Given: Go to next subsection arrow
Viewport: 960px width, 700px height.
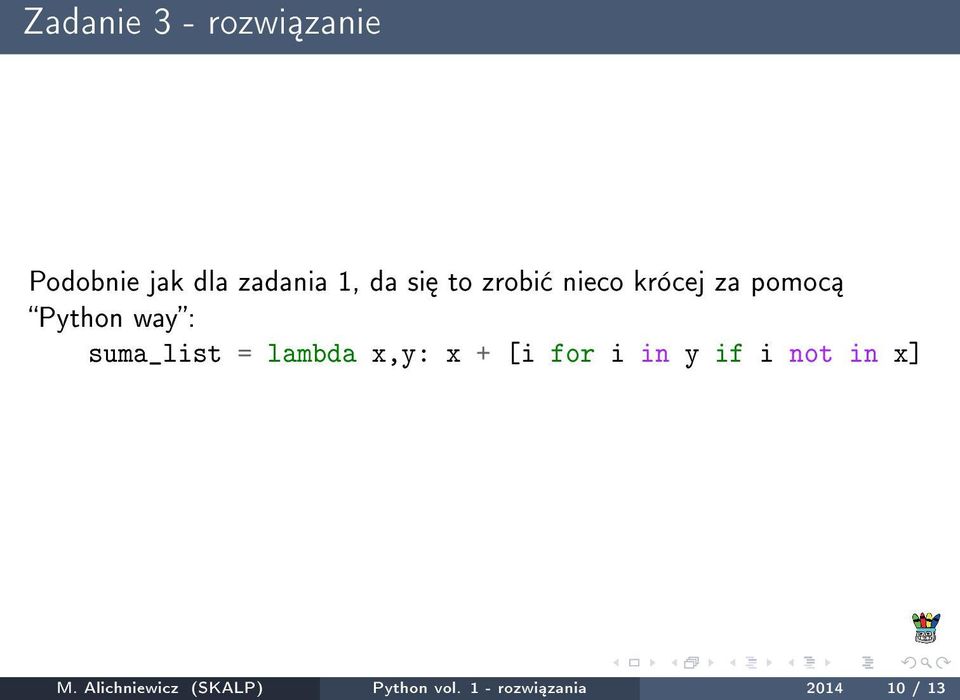Looking at the screenshot, I should point(769,663).
